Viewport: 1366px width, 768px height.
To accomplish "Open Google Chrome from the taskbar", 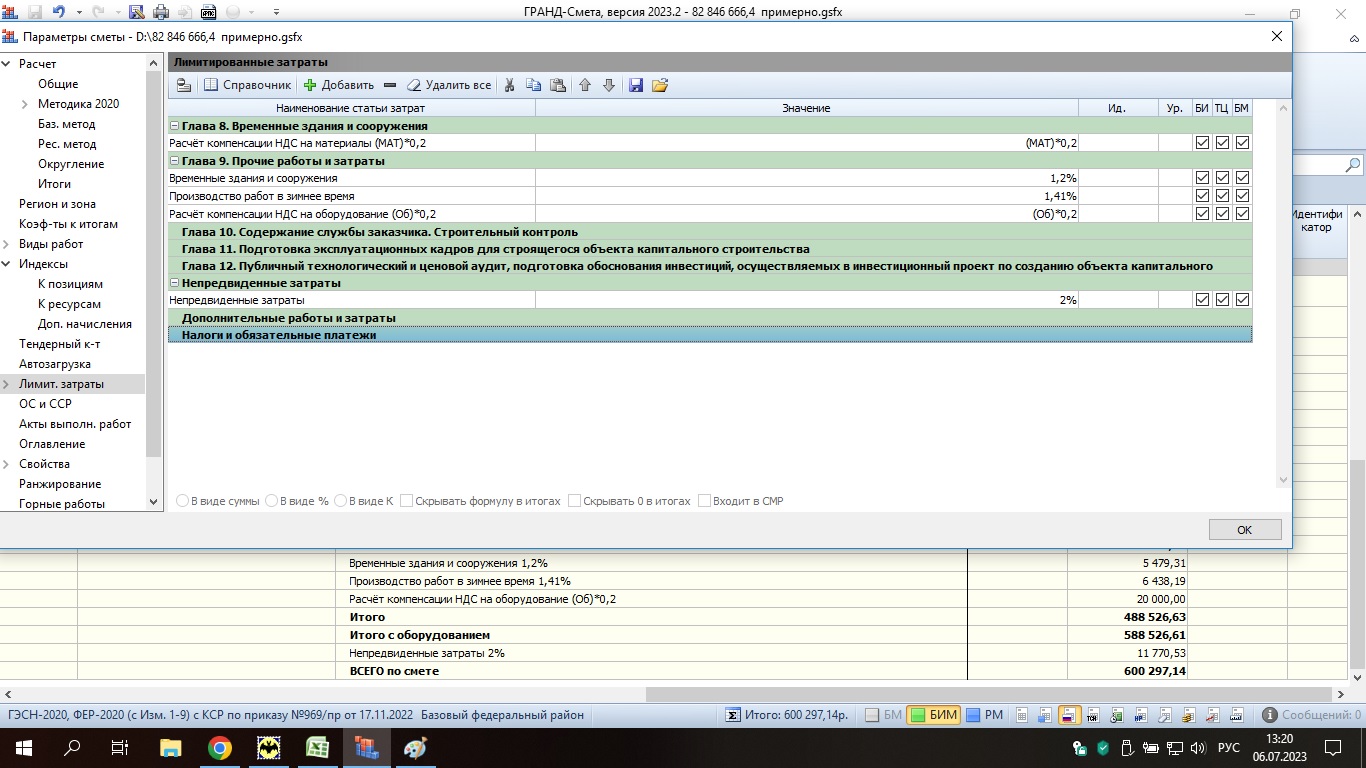I will coord(220,747).
